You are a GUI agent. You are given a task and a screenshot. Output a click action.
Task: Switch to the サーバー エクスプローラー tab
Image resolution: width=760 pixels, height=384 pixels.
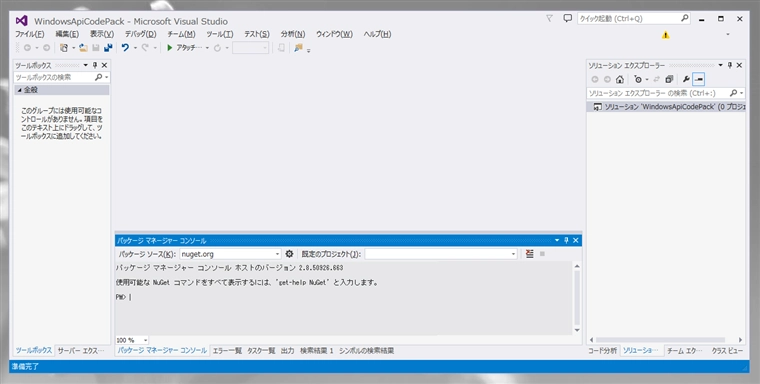81,351
